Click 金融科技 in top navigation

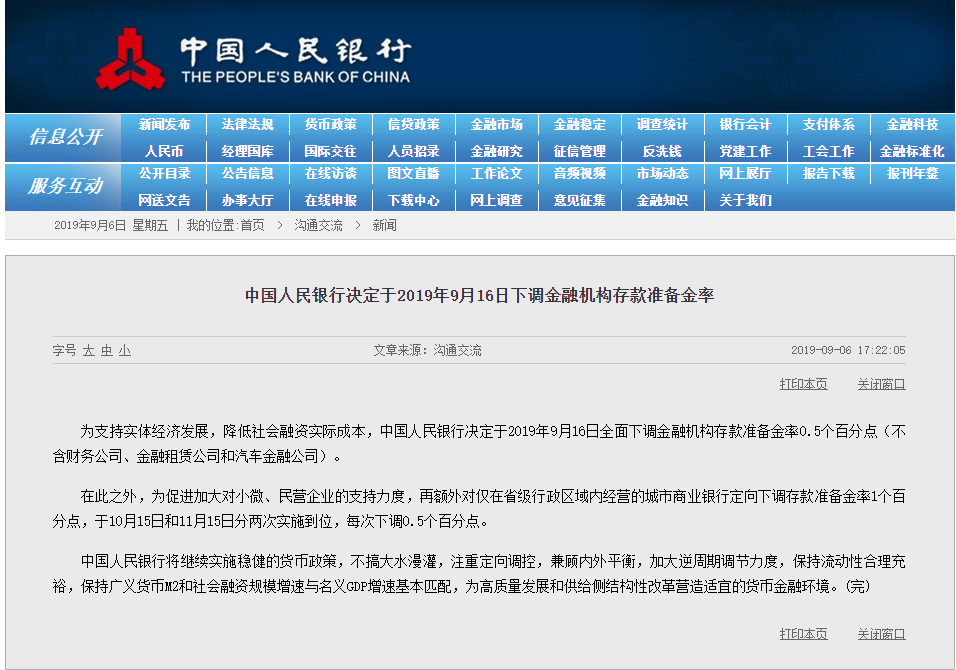(x=911, y=125)
